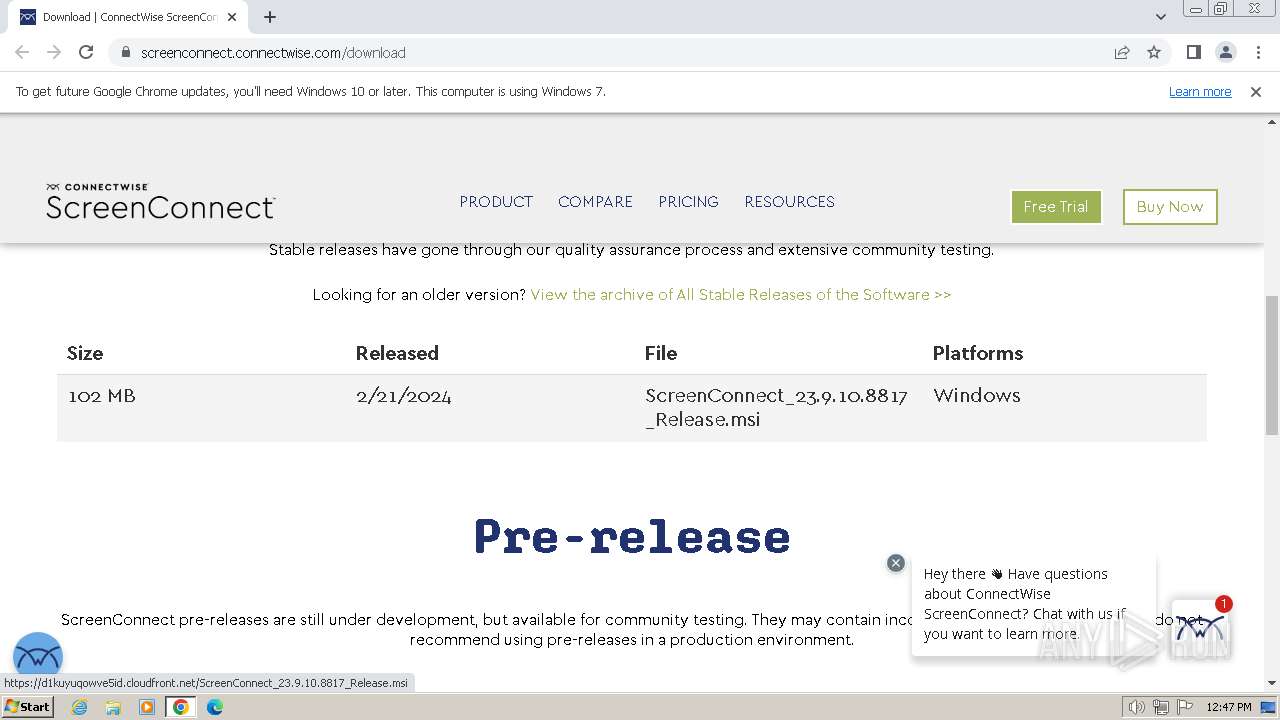Open the volume tray icon
Viewport: 1280px width, 720px height.
pos(1137,707)
